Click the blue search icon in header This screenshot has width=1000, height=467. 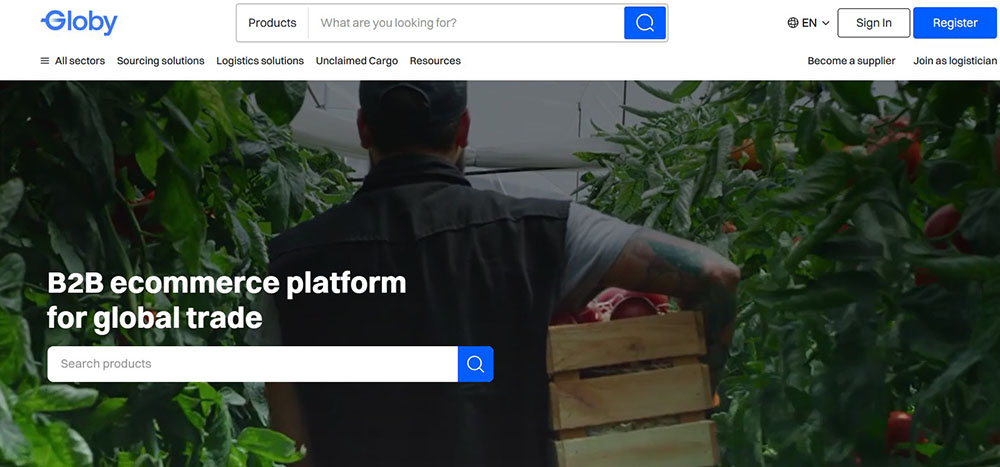click(x=645, y=23)
